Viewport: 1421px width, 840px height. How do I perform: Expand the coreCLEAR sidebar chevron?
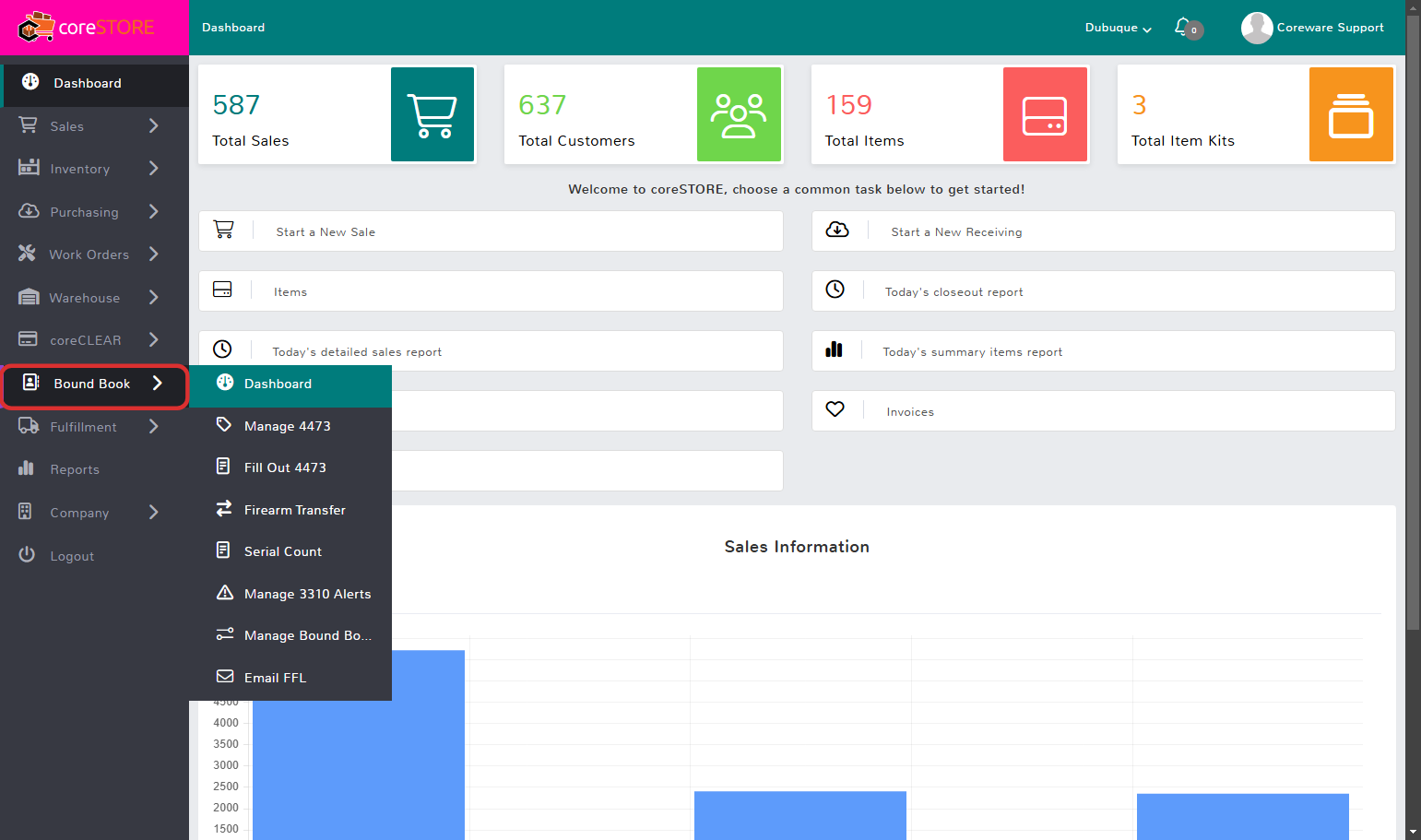coord(154,339)
